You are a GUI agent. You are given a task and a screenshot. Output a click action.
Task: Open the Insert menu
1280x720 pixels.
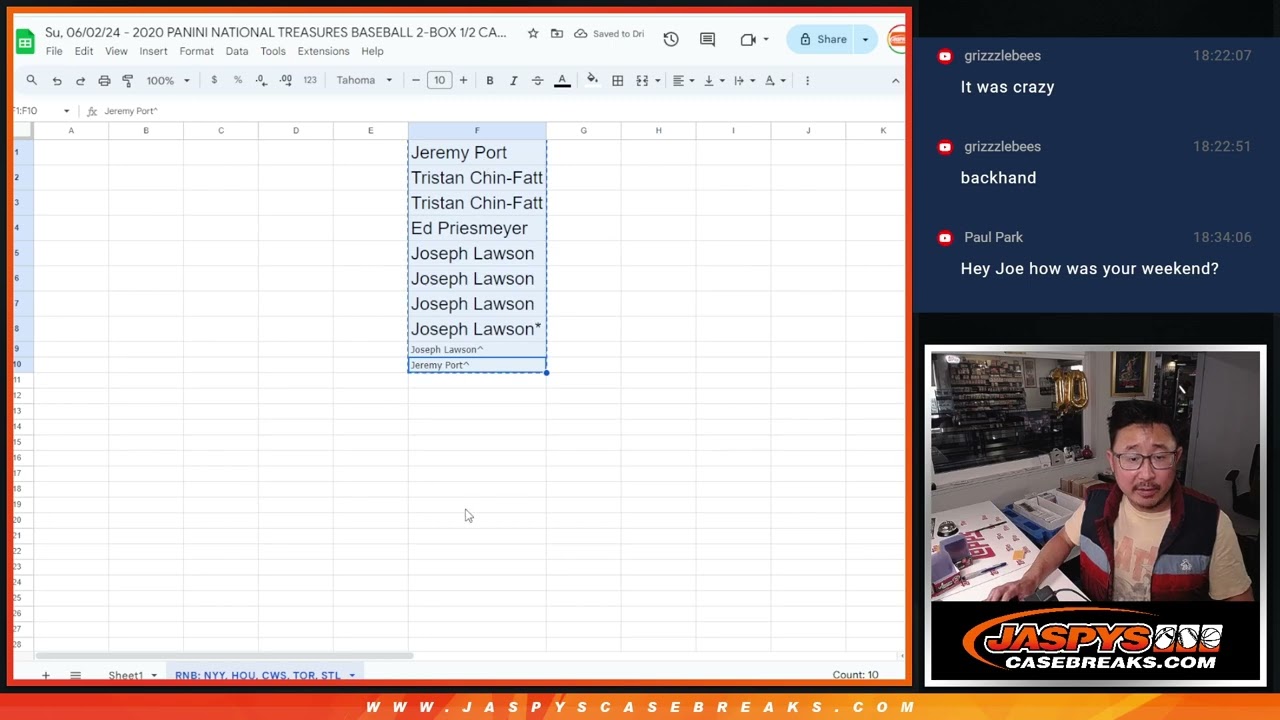coord(153,51)
